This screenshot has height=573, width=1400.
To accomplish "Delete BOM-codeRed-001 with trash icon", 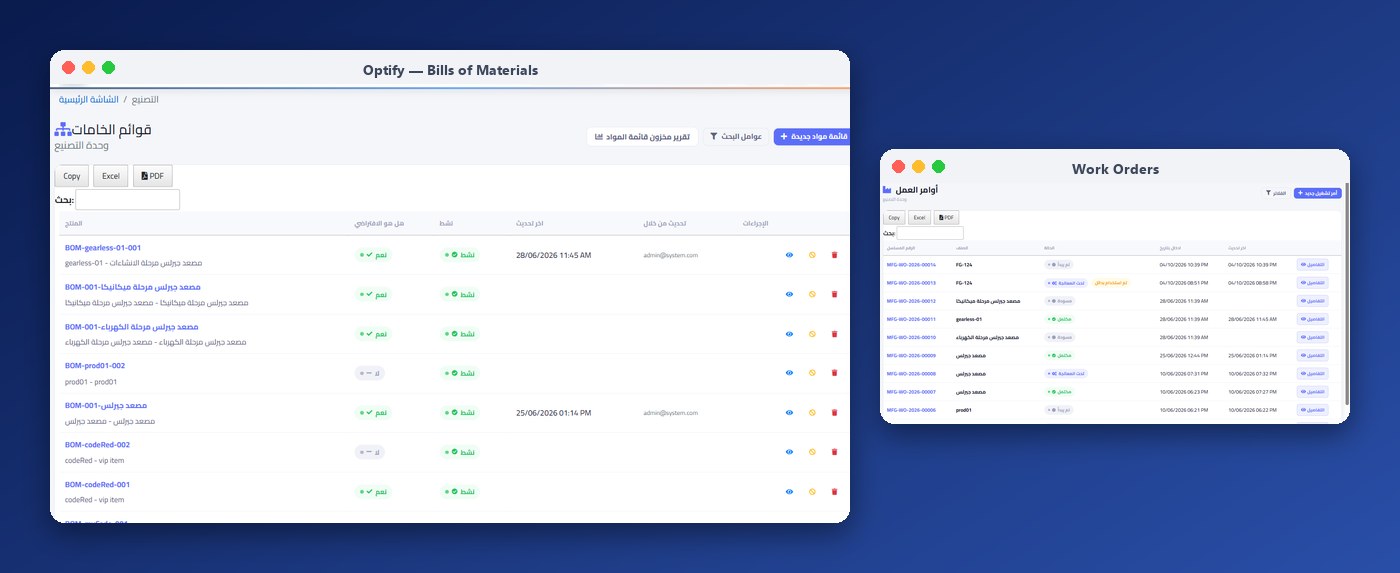I will click(x=834, y=492).
